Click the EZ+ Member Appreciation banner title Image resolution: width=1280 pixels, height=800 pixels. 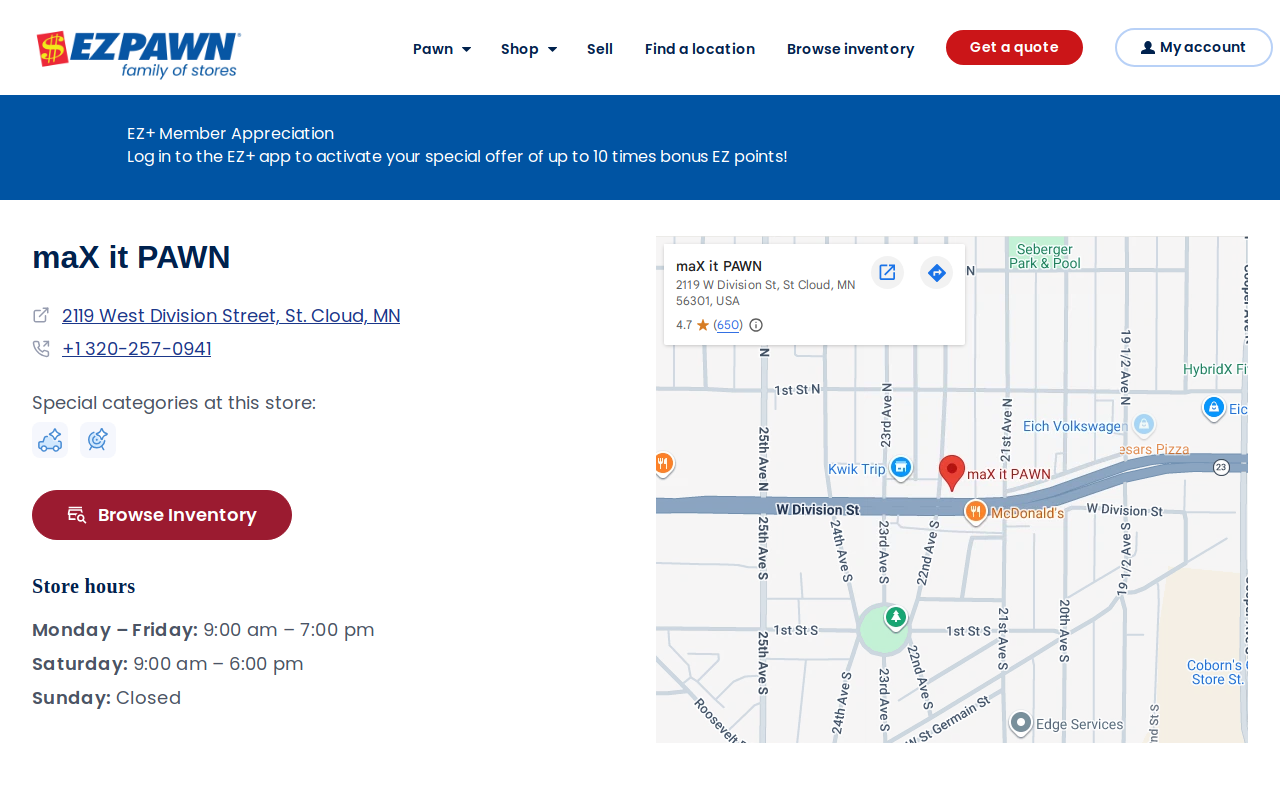point(231,133)
